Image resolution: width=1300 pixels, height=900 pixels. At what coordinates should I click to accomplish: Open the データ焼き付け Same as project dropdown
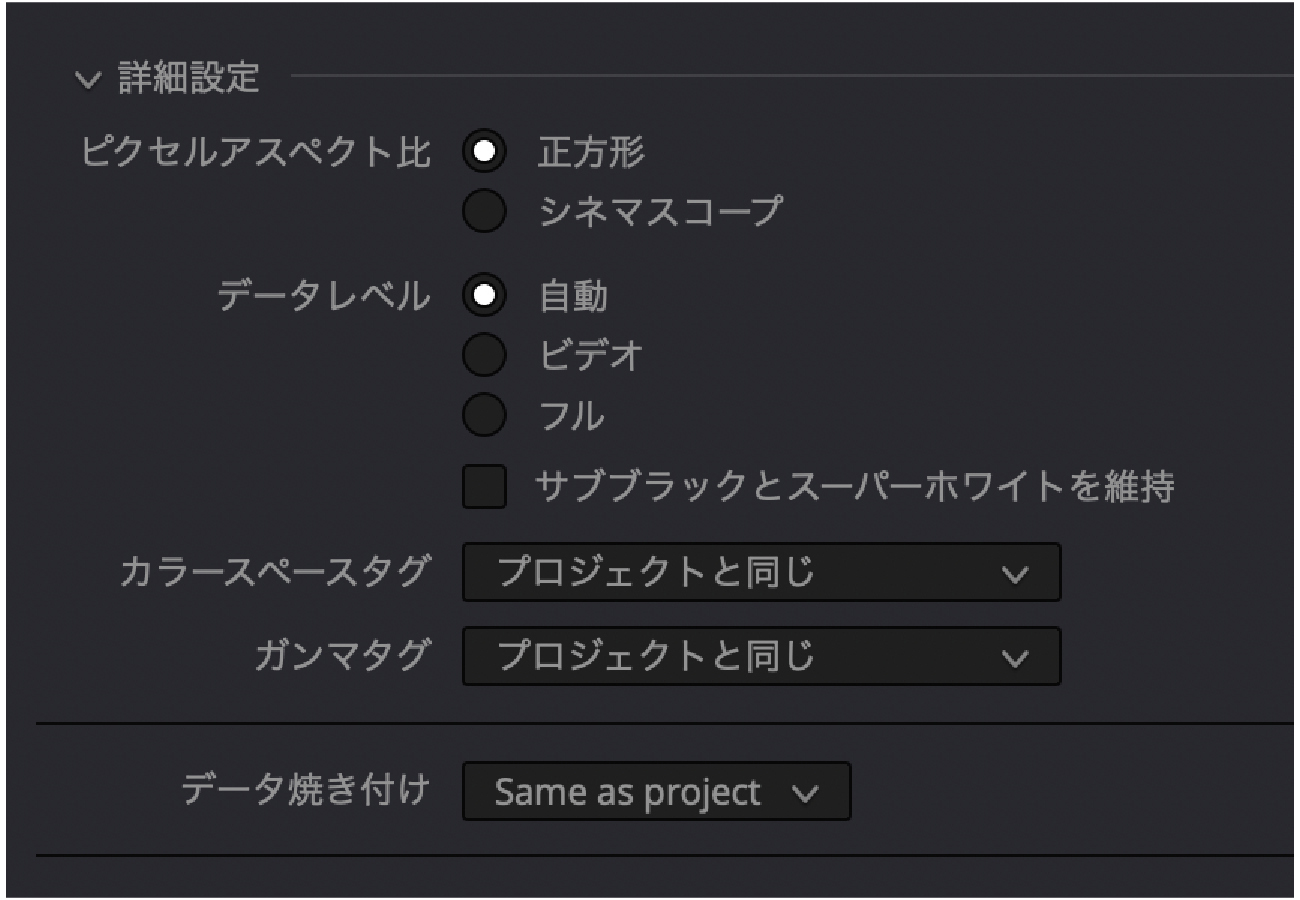pos(656,791)
